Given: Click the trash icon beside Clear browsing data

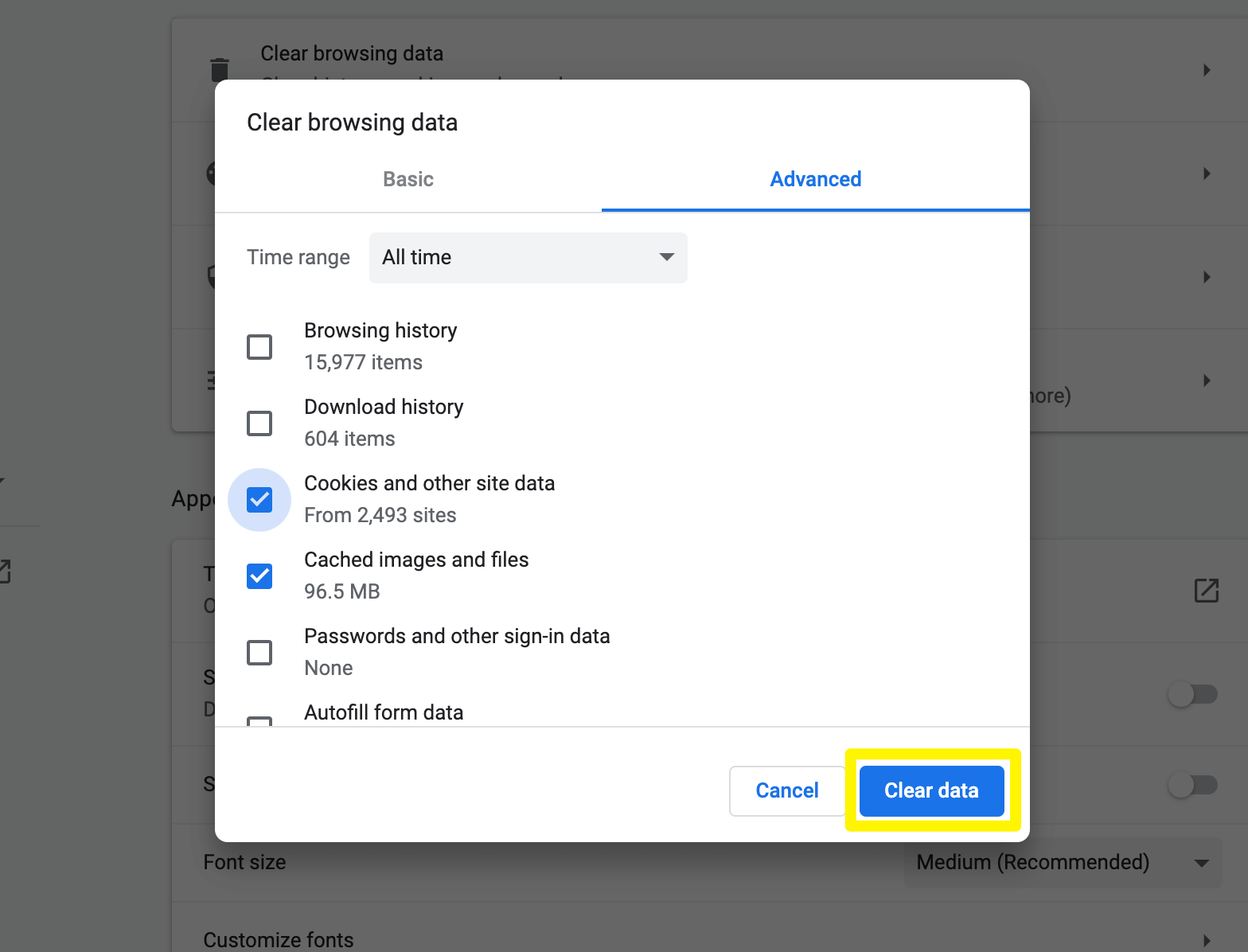Looking at the screenshot, I should pos(219,69).
